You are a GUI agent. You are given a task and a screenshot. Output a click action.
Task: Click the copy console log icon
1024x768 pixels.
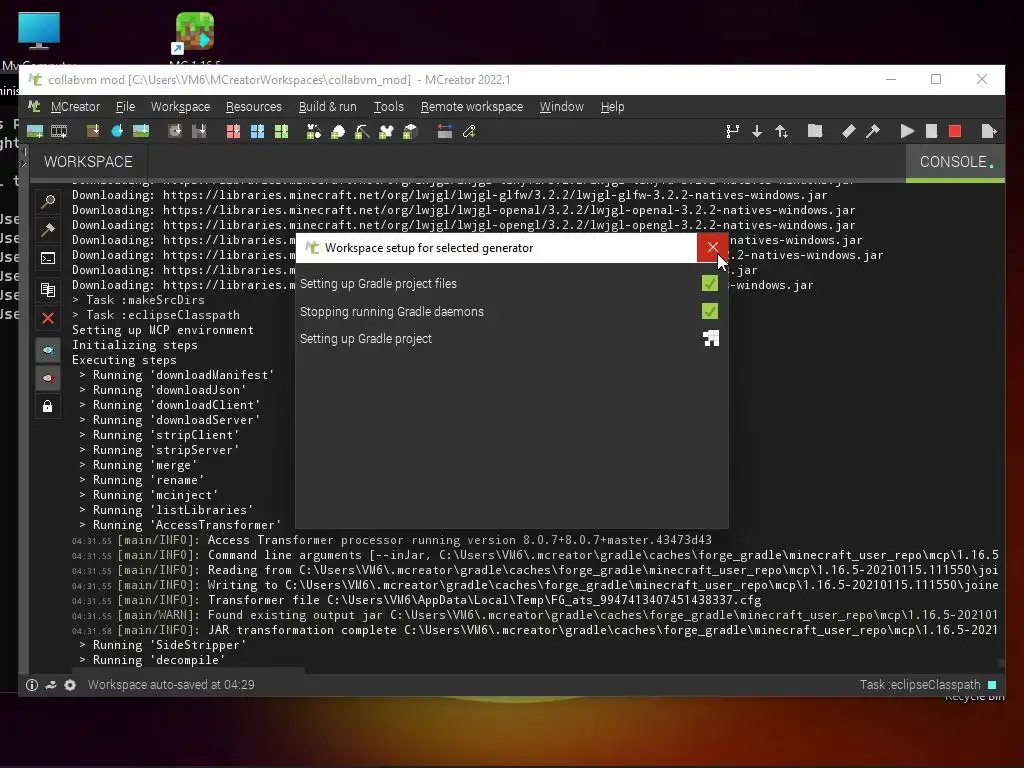[x=48, y=289]
